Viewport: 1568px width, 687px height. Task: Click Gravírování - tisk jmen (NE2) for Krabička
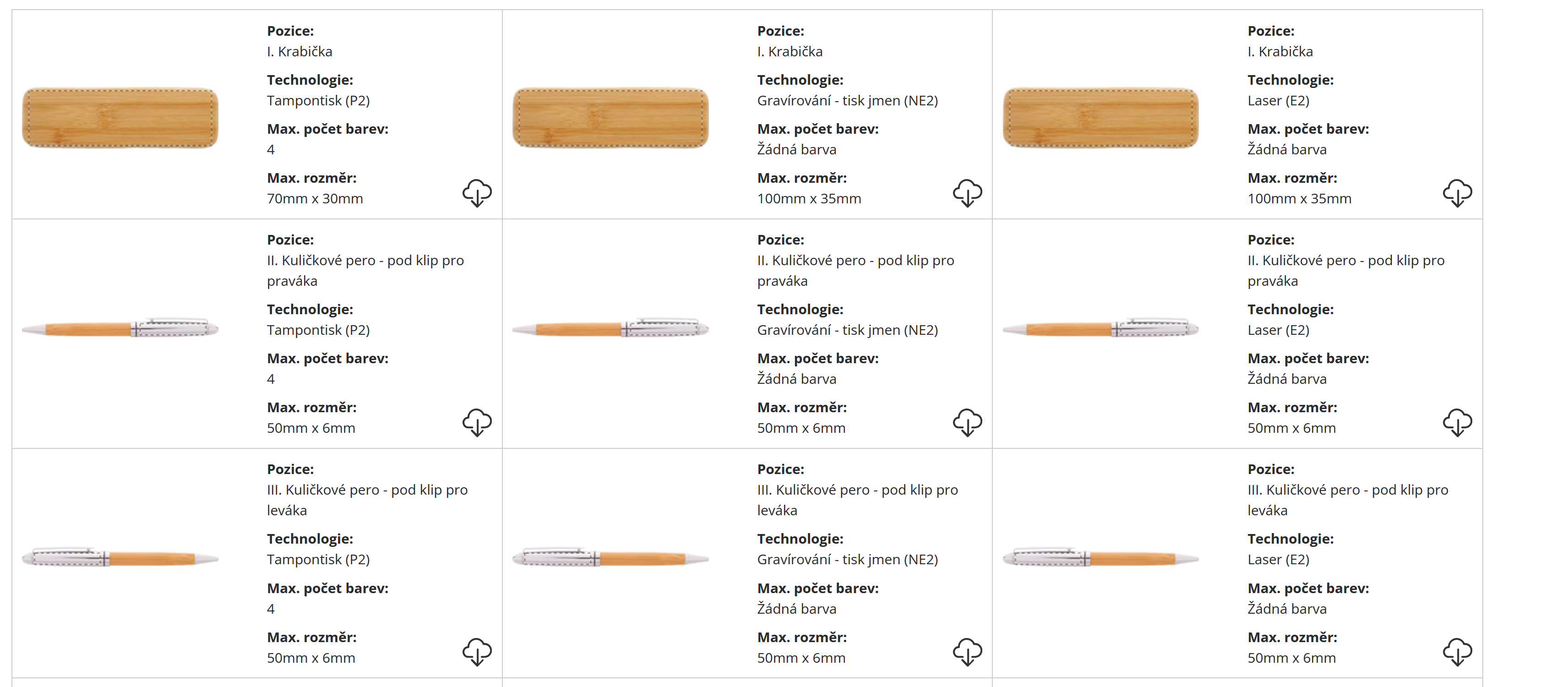pyautogui.click(x=847, y=100)
